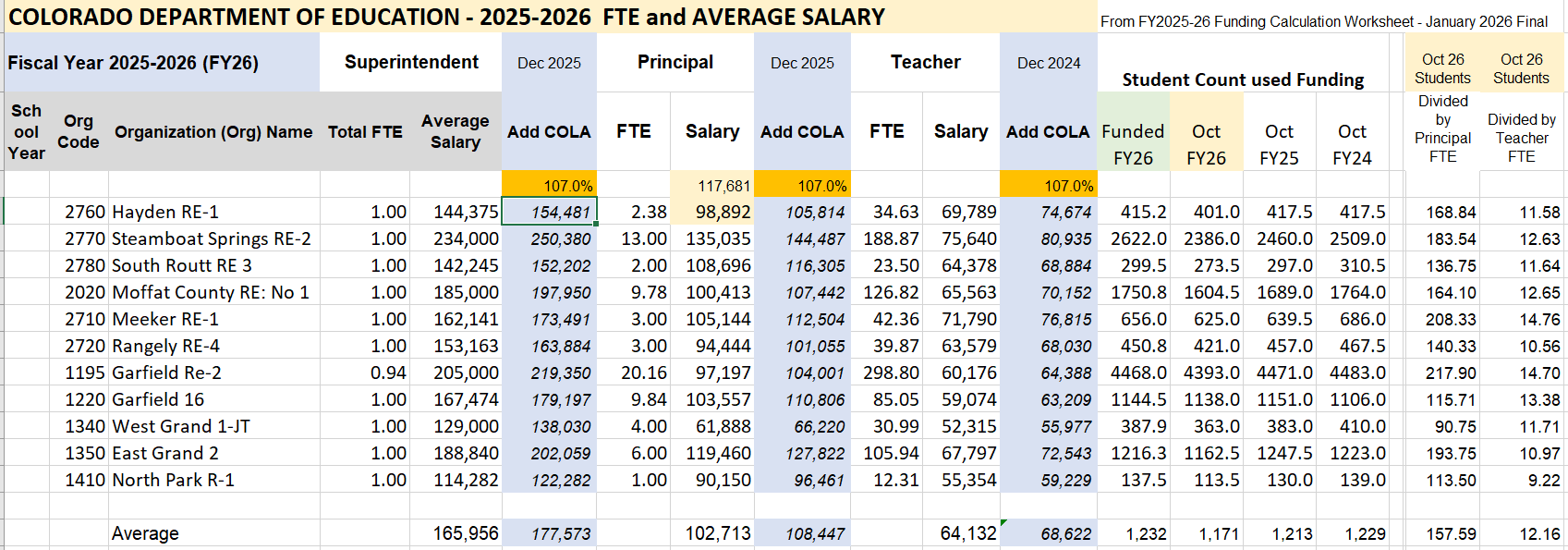Click the selected cell showing 154,481
This screenshot has width=1568, height=550.
549,212
